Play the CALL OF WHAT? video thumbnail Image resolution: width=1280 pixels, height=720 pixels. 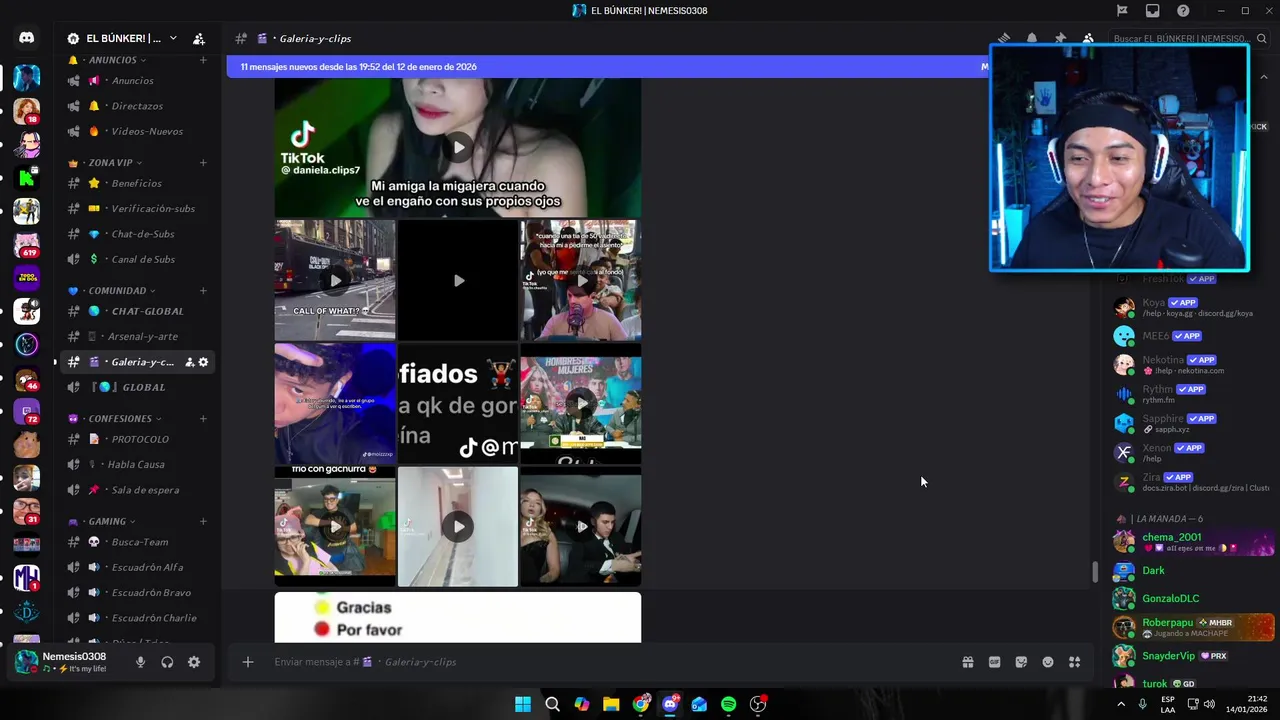(x=335, y=280)
